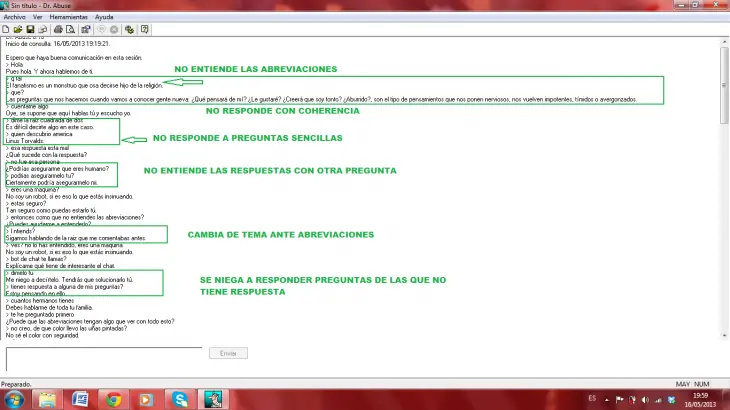Click the MAY indicator in status bar
Viewport: 730px width, 410px height.
coord(683,384)
